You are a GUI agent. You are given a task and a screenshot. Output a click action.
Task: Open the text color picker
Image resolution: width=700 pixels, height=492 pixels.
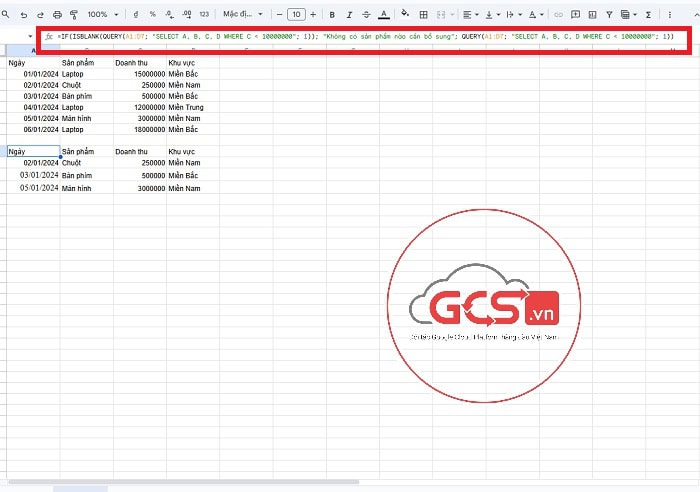pyautogui.click(x=385, y=15)
